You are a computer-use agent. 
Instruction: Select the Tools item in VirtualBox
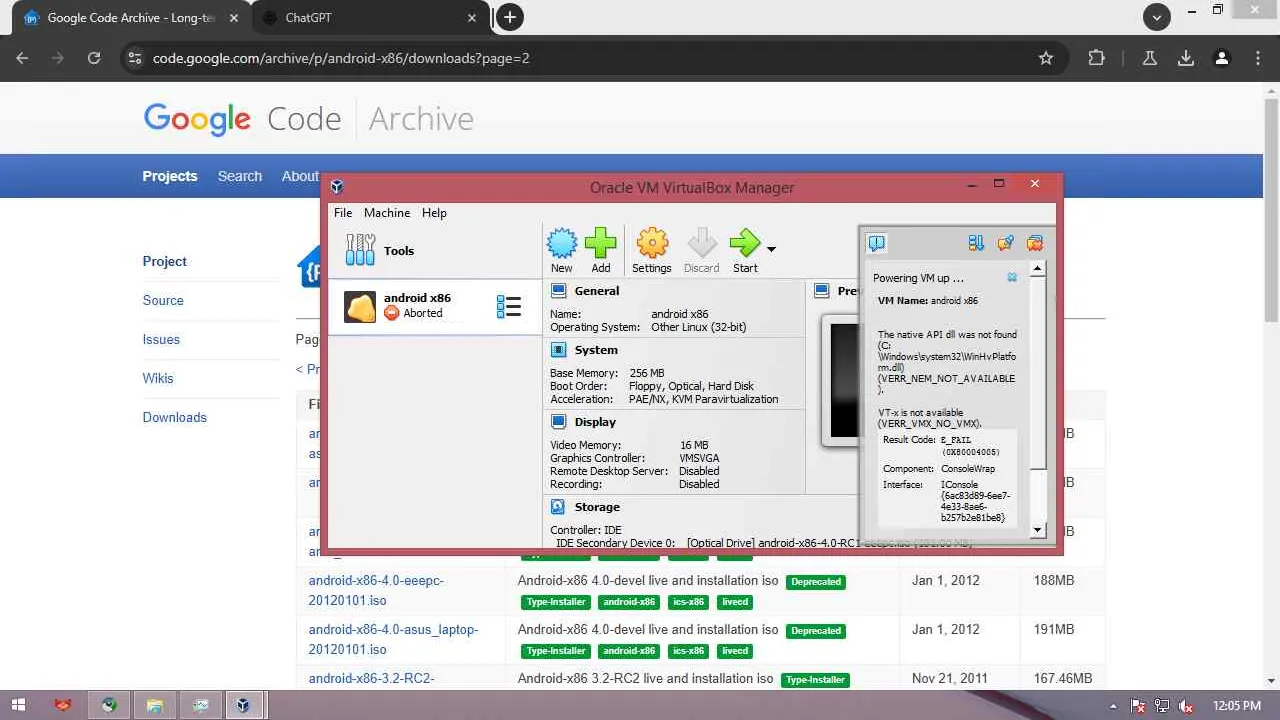(435, 251)
